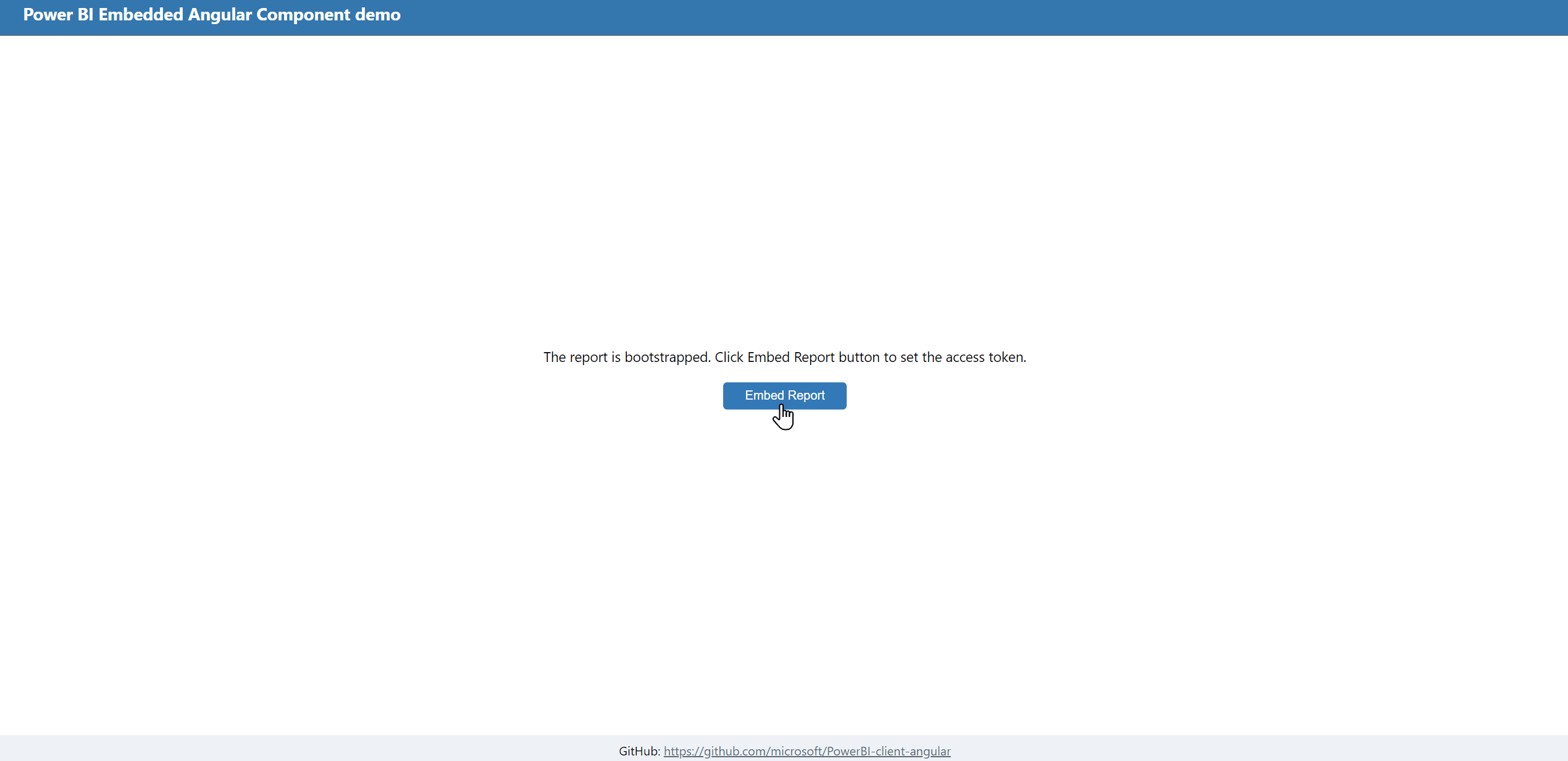
Task: Click 'PowerBI-client-angular' part of the URL
Action: 888,751
